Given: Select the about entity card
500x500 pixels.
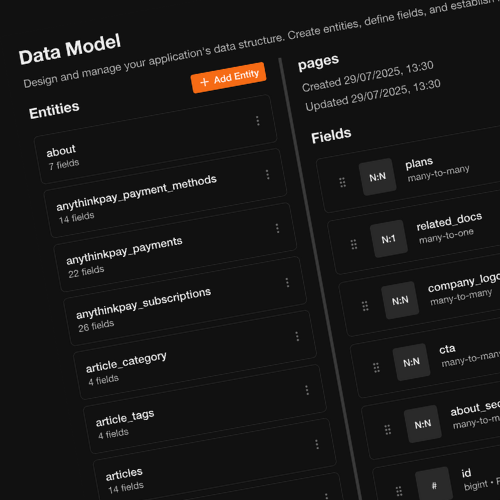Looking at the screenshot, I should [155, 139].
